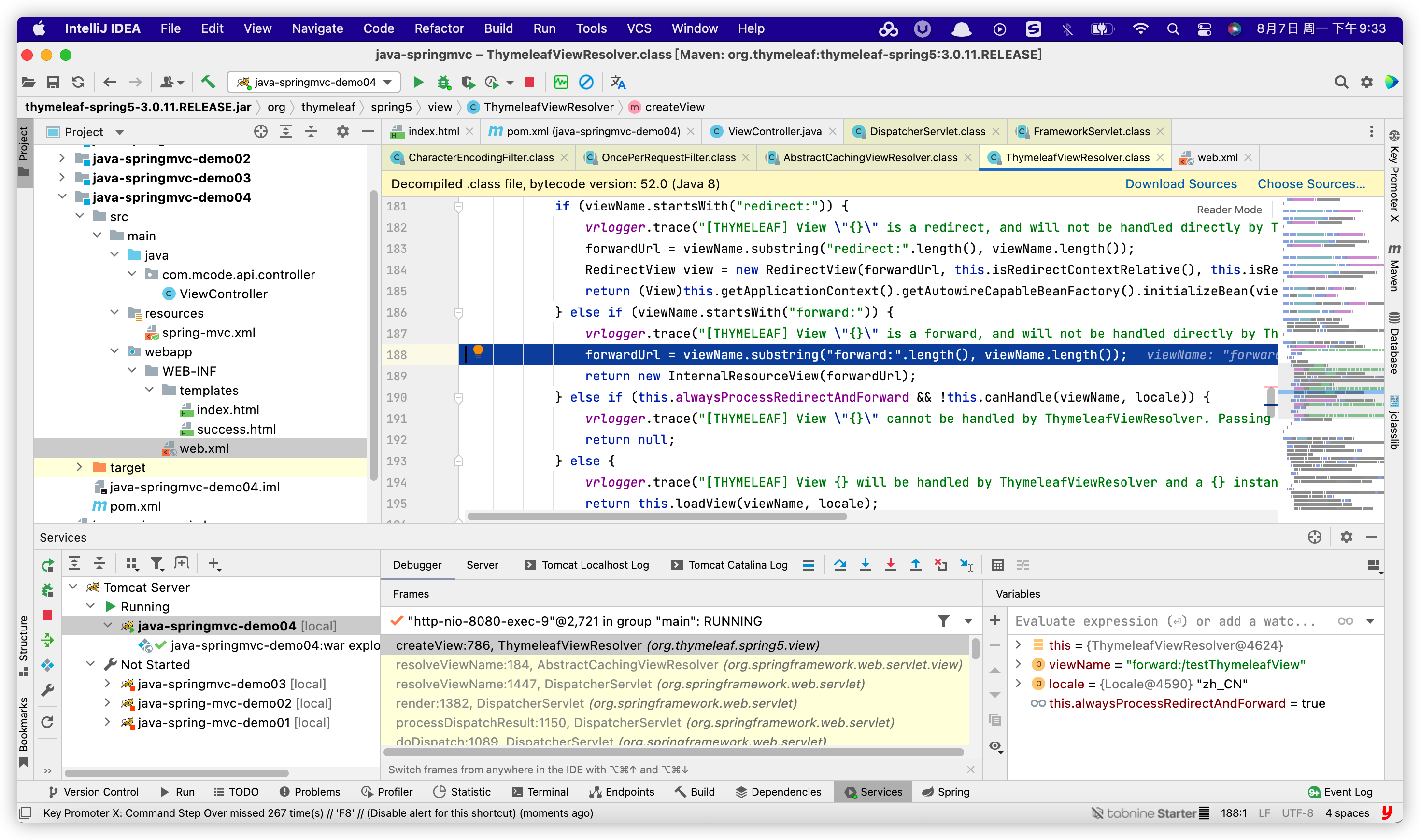Toggle the Bookmarks side tool window
1420x840 pixels.
pos(24,732)
